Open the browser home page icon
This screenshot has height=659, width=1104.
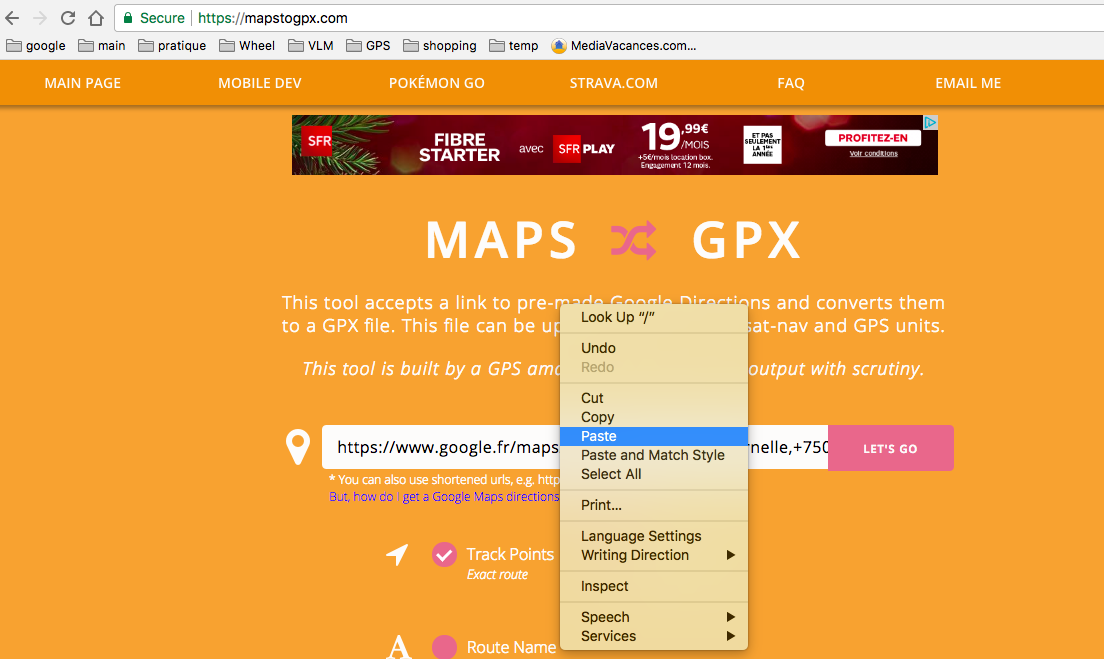pos(96,18)
